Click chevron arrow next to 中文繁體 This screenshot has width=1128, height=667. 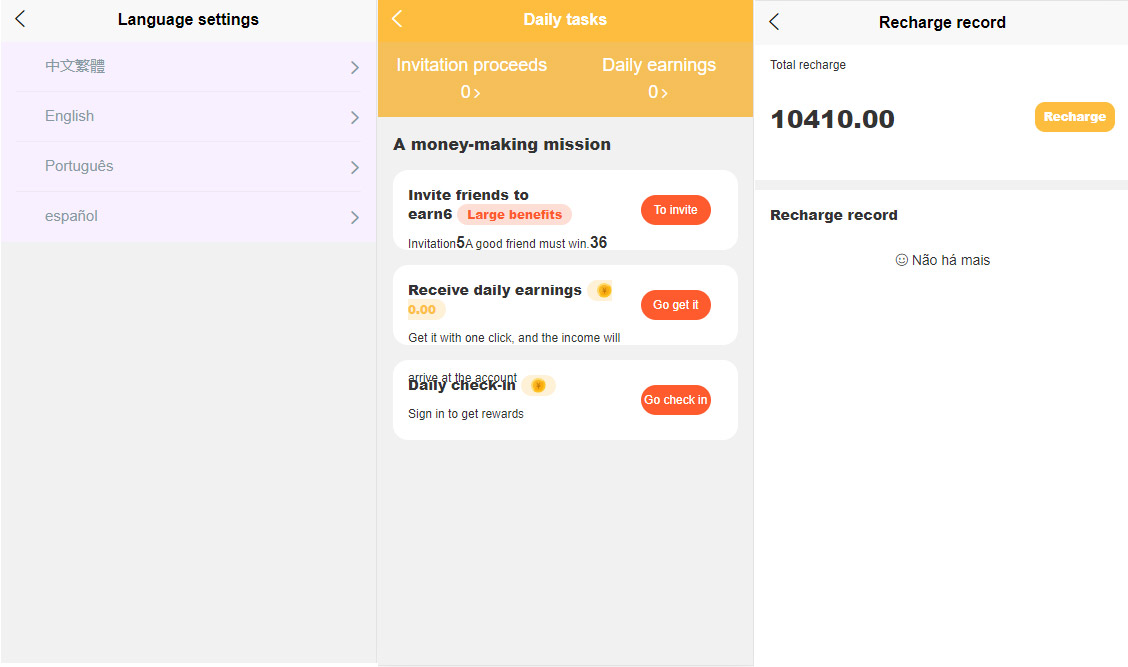coord(354,68)
